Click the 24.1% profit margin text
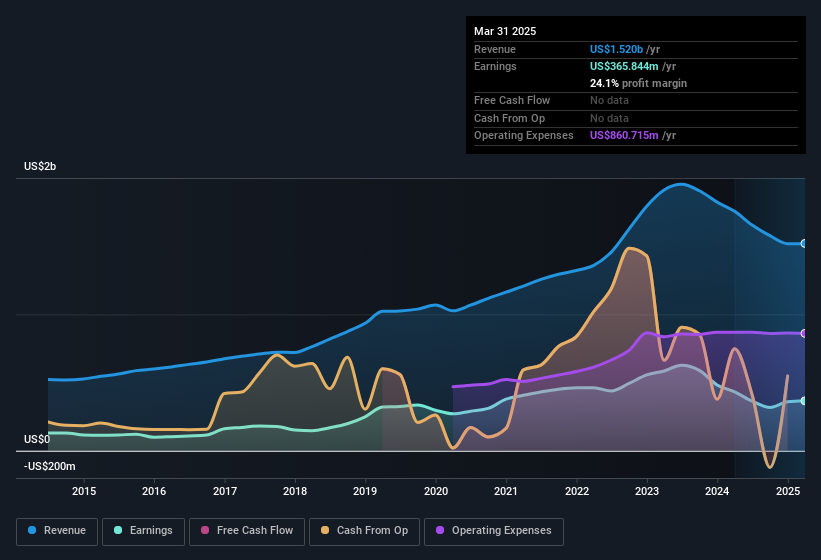Screen dimensions: 821x560 coord(638,83)
